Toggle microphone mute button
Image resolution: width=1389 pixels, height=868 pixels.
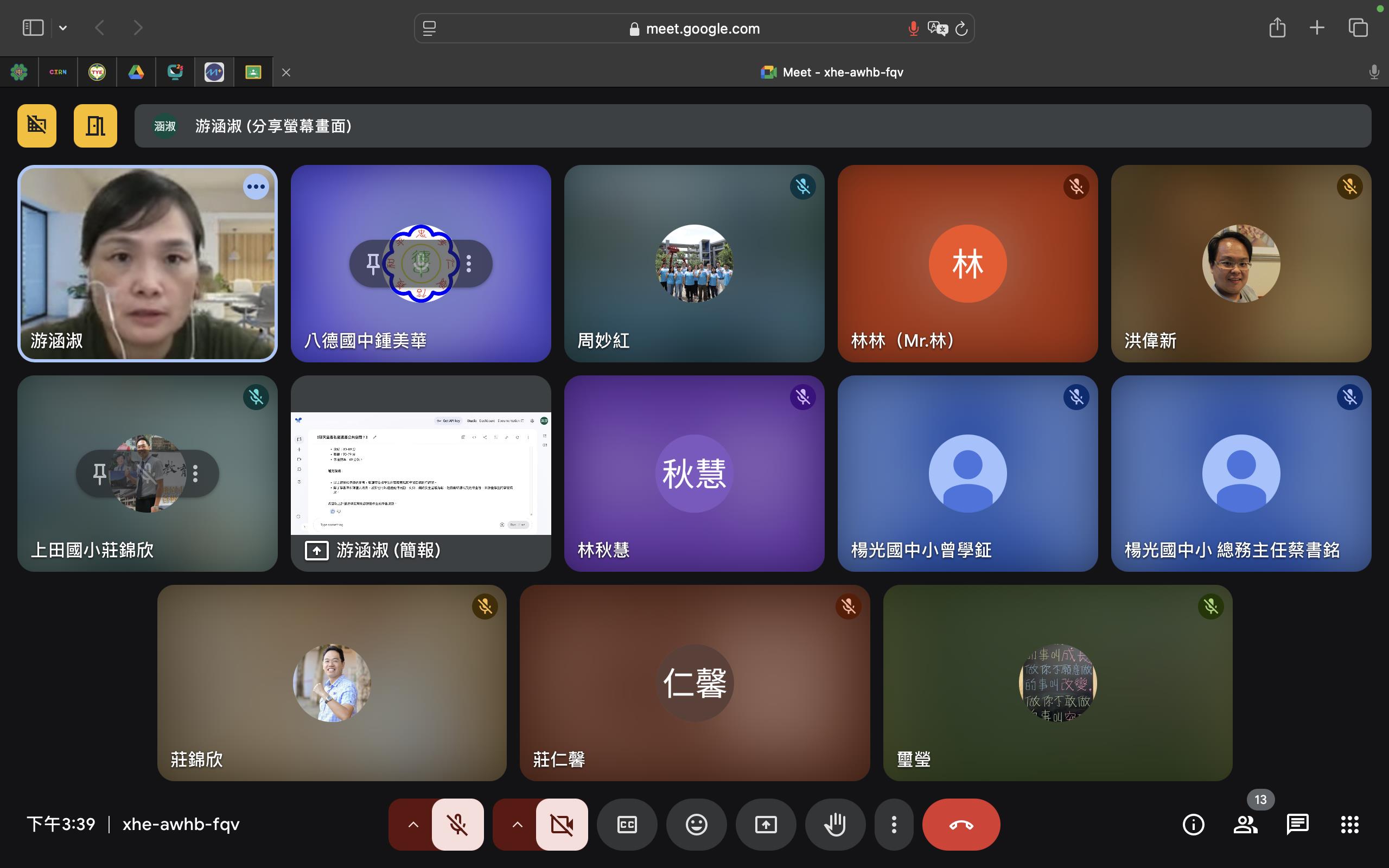pyautogui.click(x=457, y=825)
